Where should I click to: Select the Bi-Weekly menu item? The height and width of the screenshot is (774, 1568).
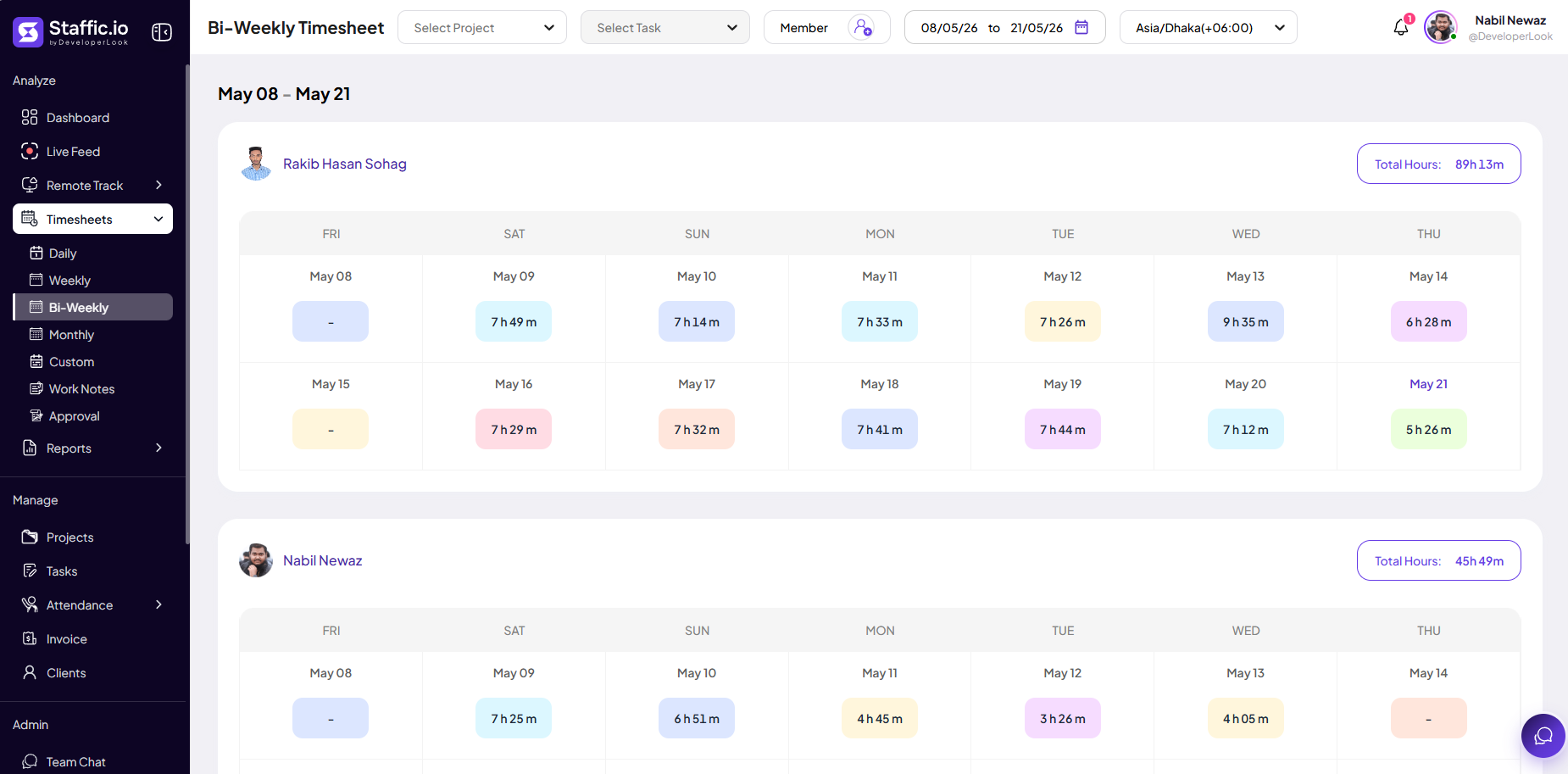pos(93,307)
